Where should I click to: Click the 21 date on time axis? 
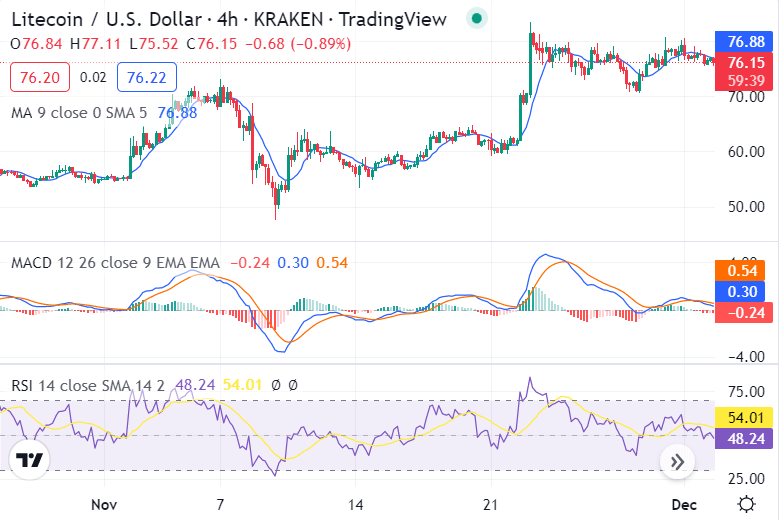(490, 503)
